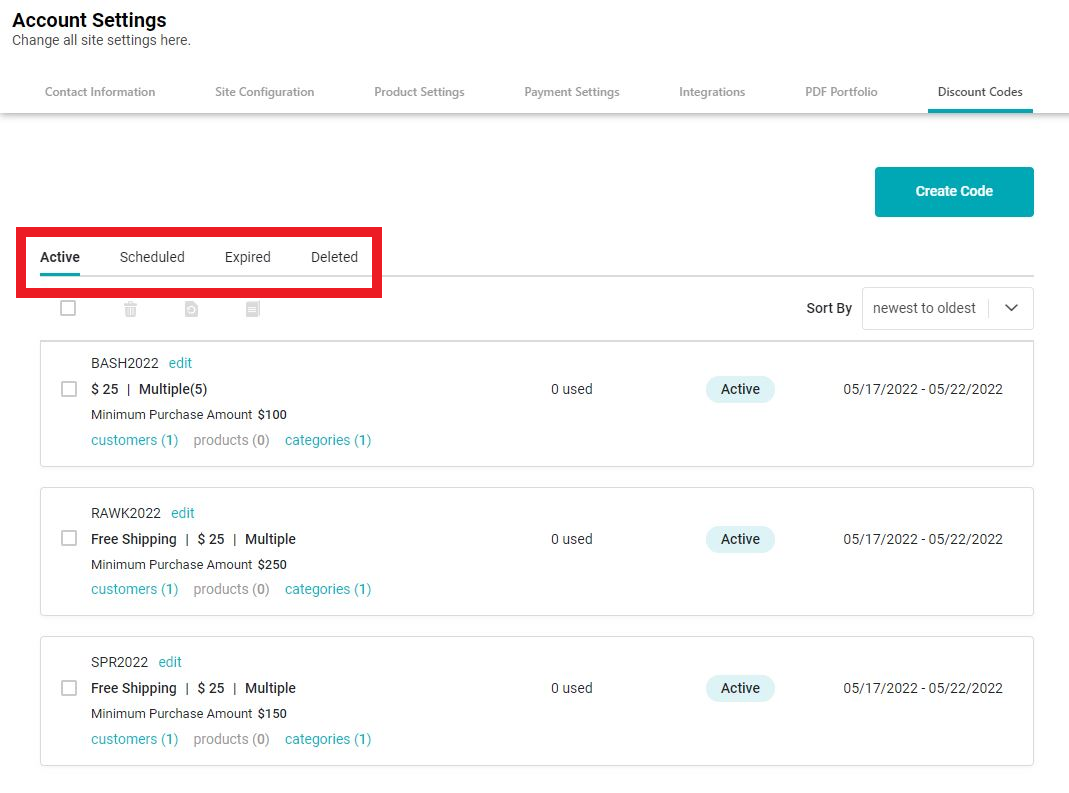Open the PDF Portfolio tab
Screen dimensions: 1069x793
(841, 92)
